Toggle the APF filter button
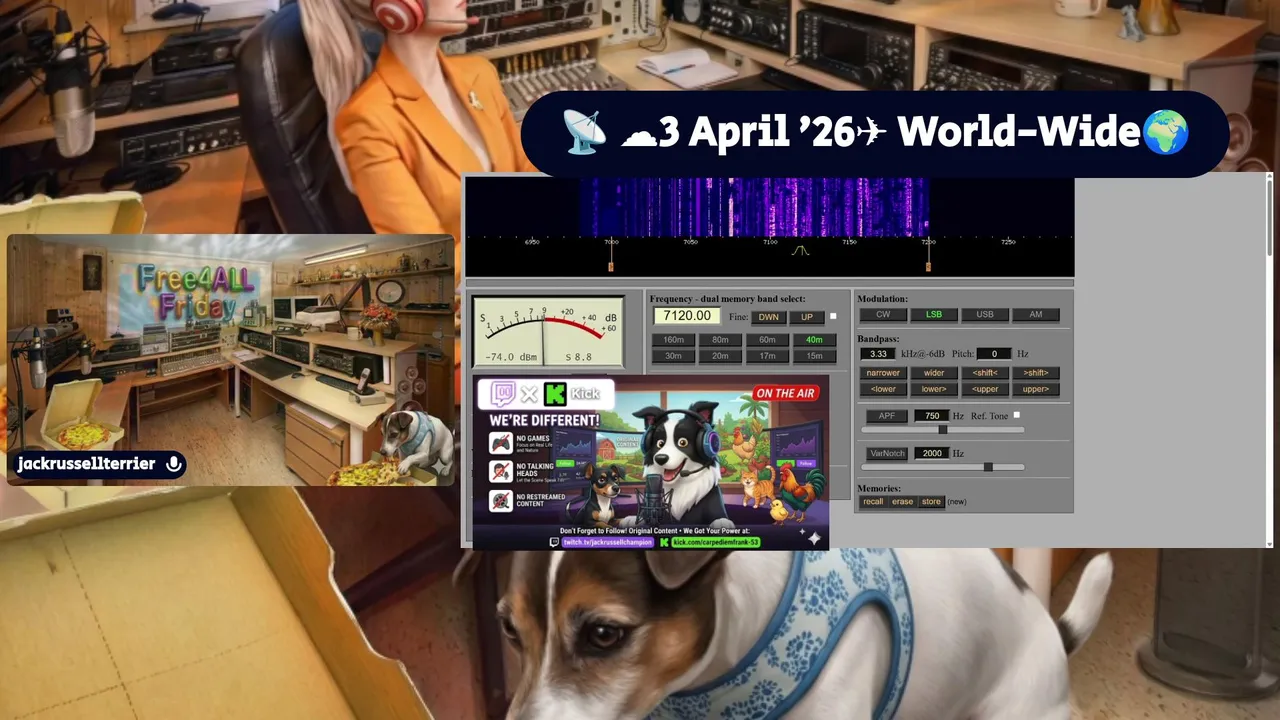Image resolution: width=1280 pixels, height=720 pixels. tap(887, 416)
